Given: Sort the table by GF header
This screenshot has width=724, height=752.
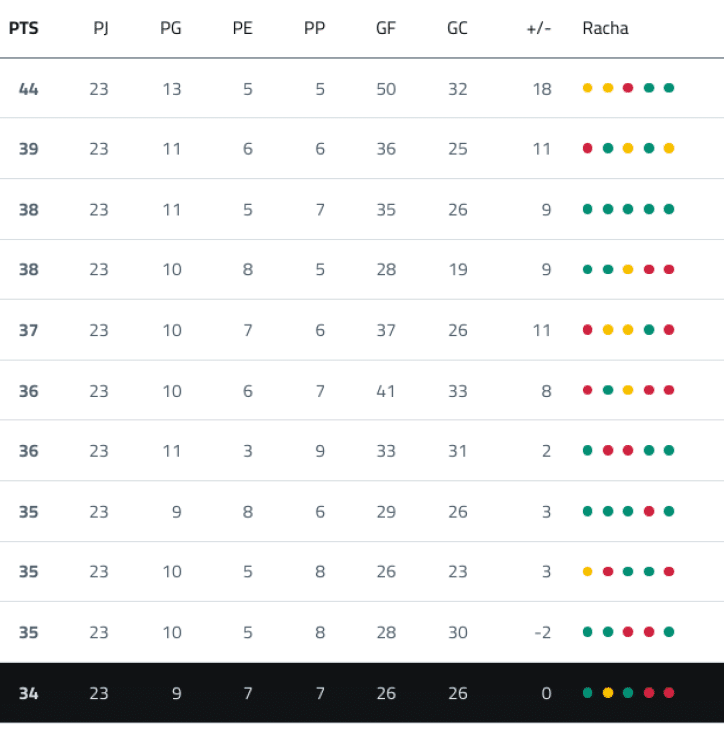Looking at the screenshot, I should tap(386, 28).
